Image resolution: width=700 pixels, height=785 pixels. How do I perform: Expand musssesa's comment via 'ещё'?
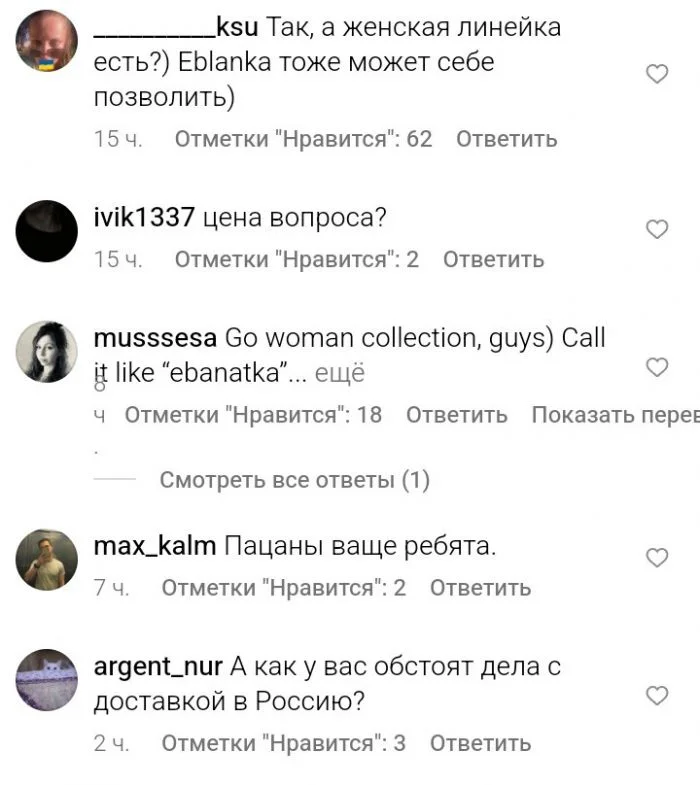[339, 373]
